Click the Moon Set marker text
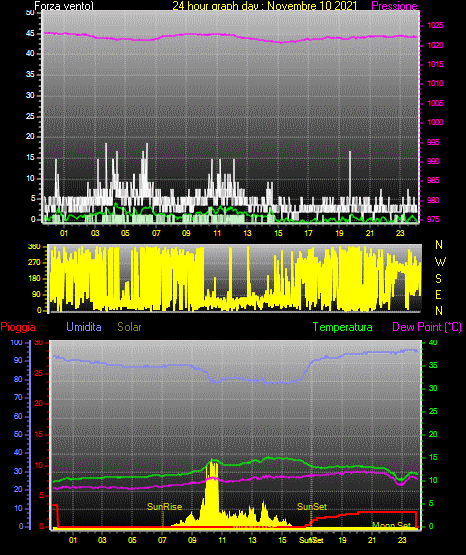Image resolution: width=466 pixels, height=555 pixels. tap(391, 525)
